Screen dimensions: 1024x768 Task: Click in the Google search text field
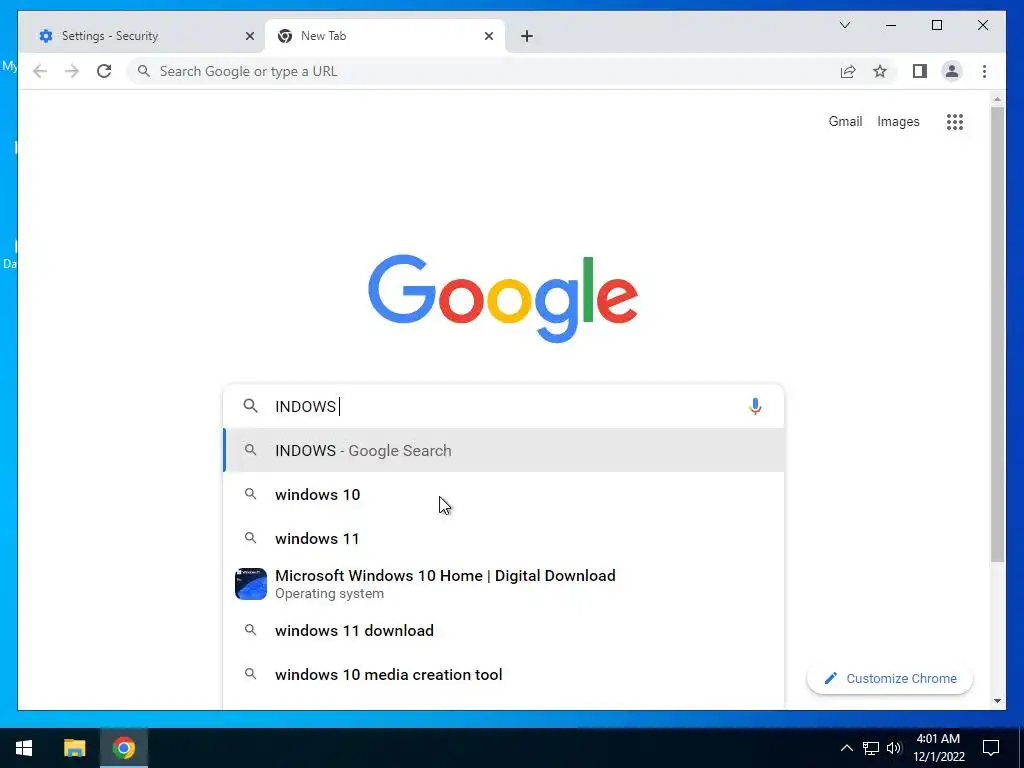506,406
